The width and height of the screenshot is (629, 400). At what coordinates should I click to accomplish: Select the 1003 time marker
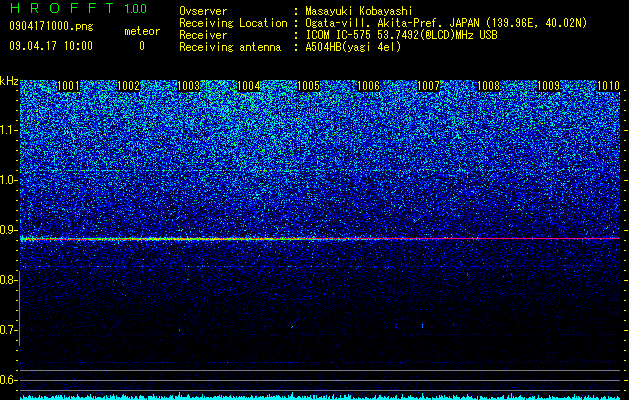tap(189, 86)
